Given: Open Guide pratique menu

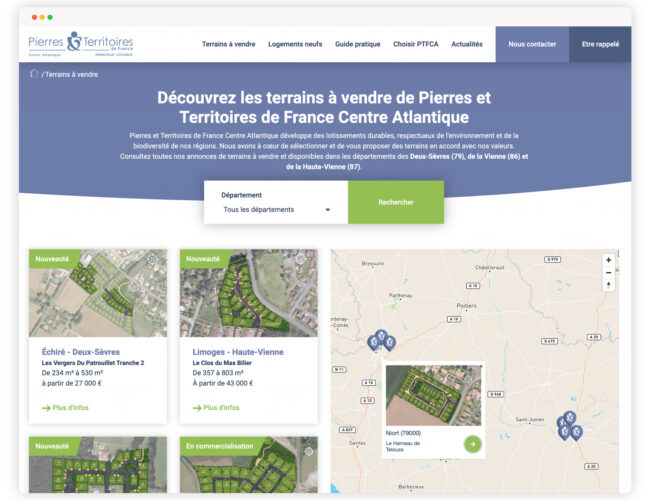Looking at the screenshot, I should pos(358,44).
